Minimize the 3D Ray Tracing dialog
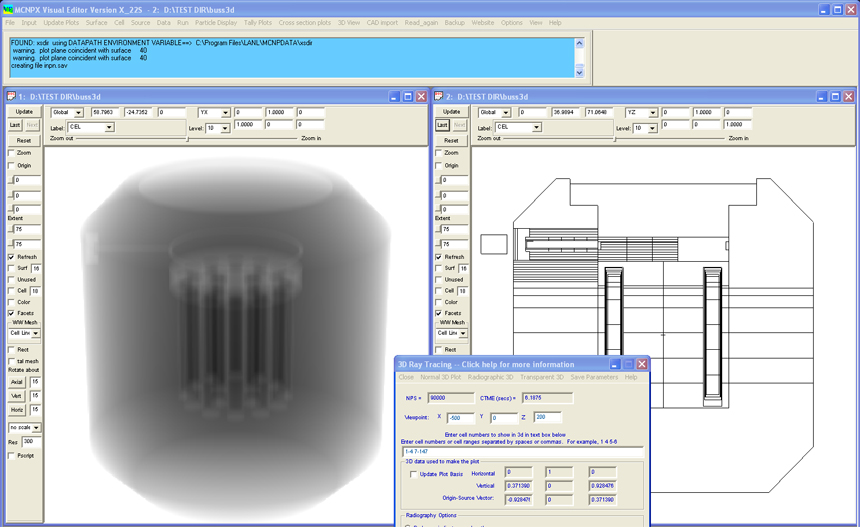Screen dimensions: 860x527 pyautogui.click(x=615, y=364)
